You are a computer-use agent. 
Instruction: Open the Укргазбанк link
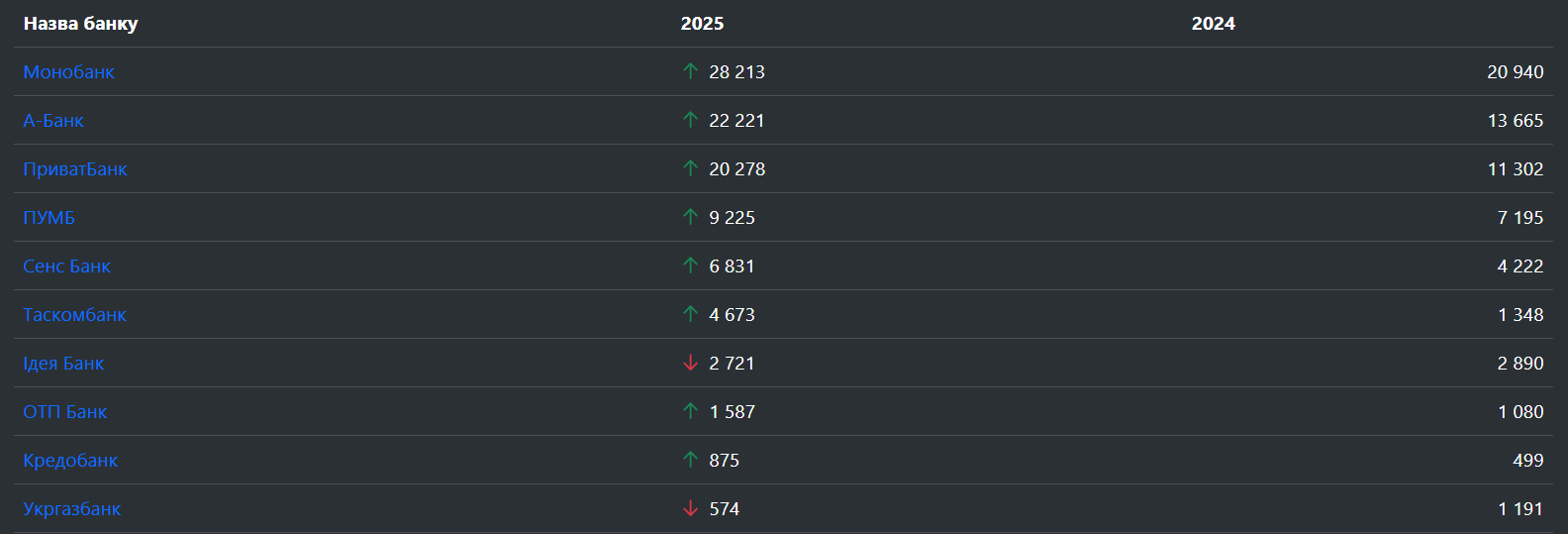72,509
